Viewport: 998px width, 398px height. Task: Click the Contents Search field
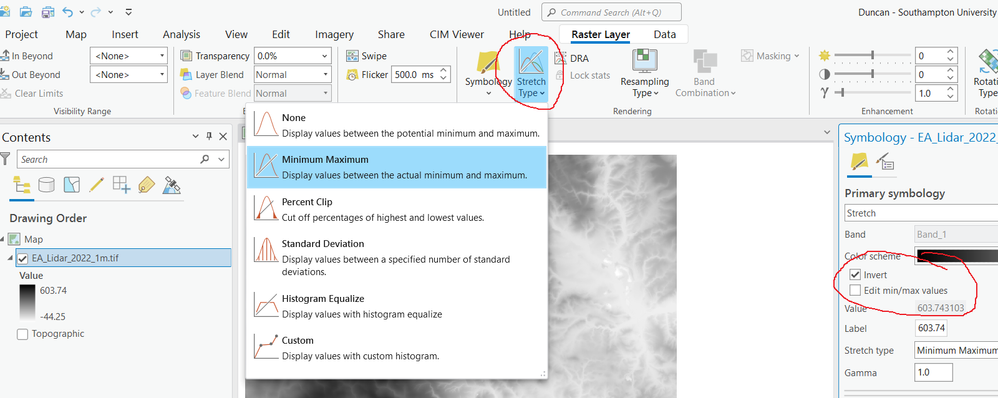tap(116, 159)
